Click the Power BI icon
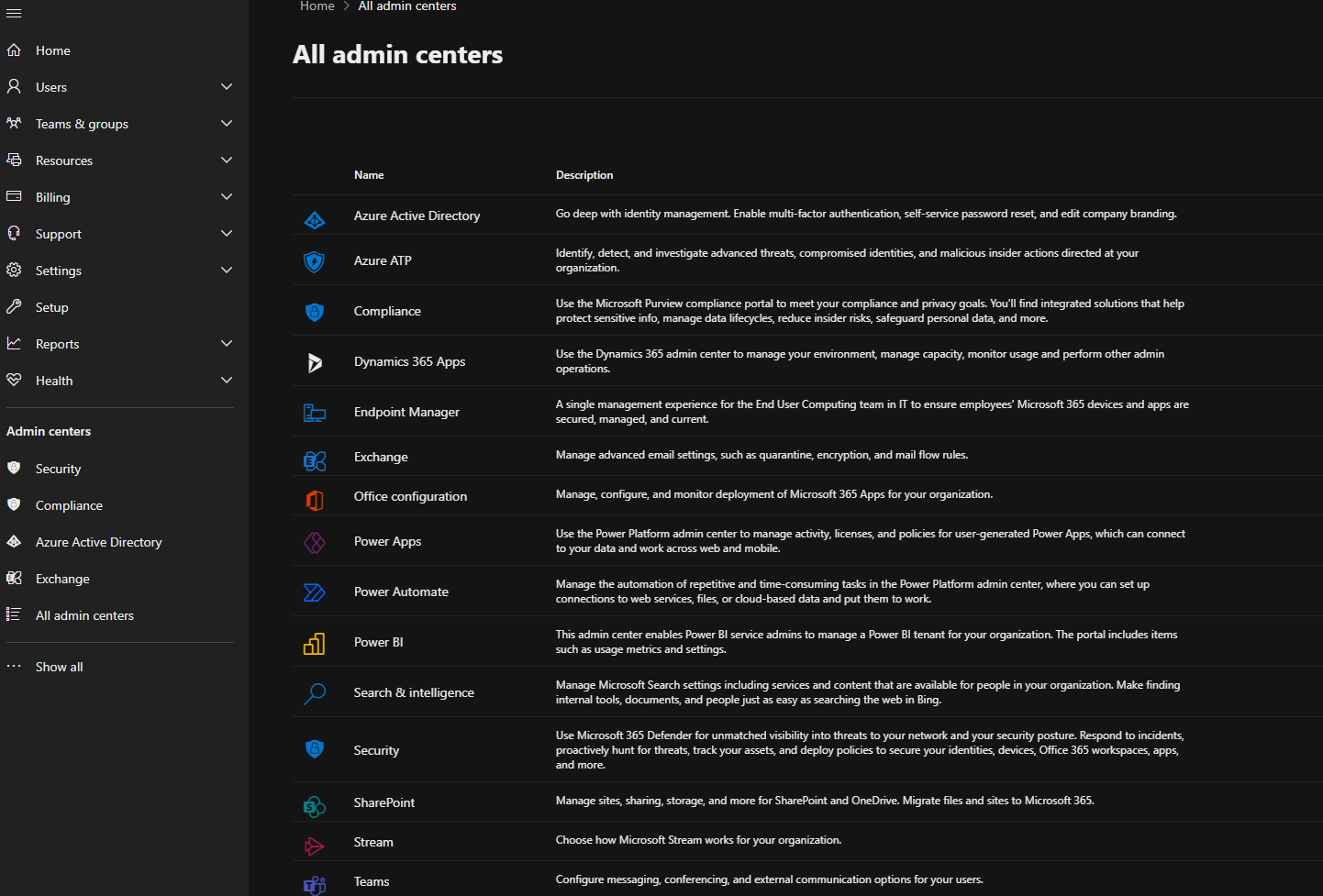Viewport: 1323px width, 896px height. pyautogui.click(x=315, y=644)
